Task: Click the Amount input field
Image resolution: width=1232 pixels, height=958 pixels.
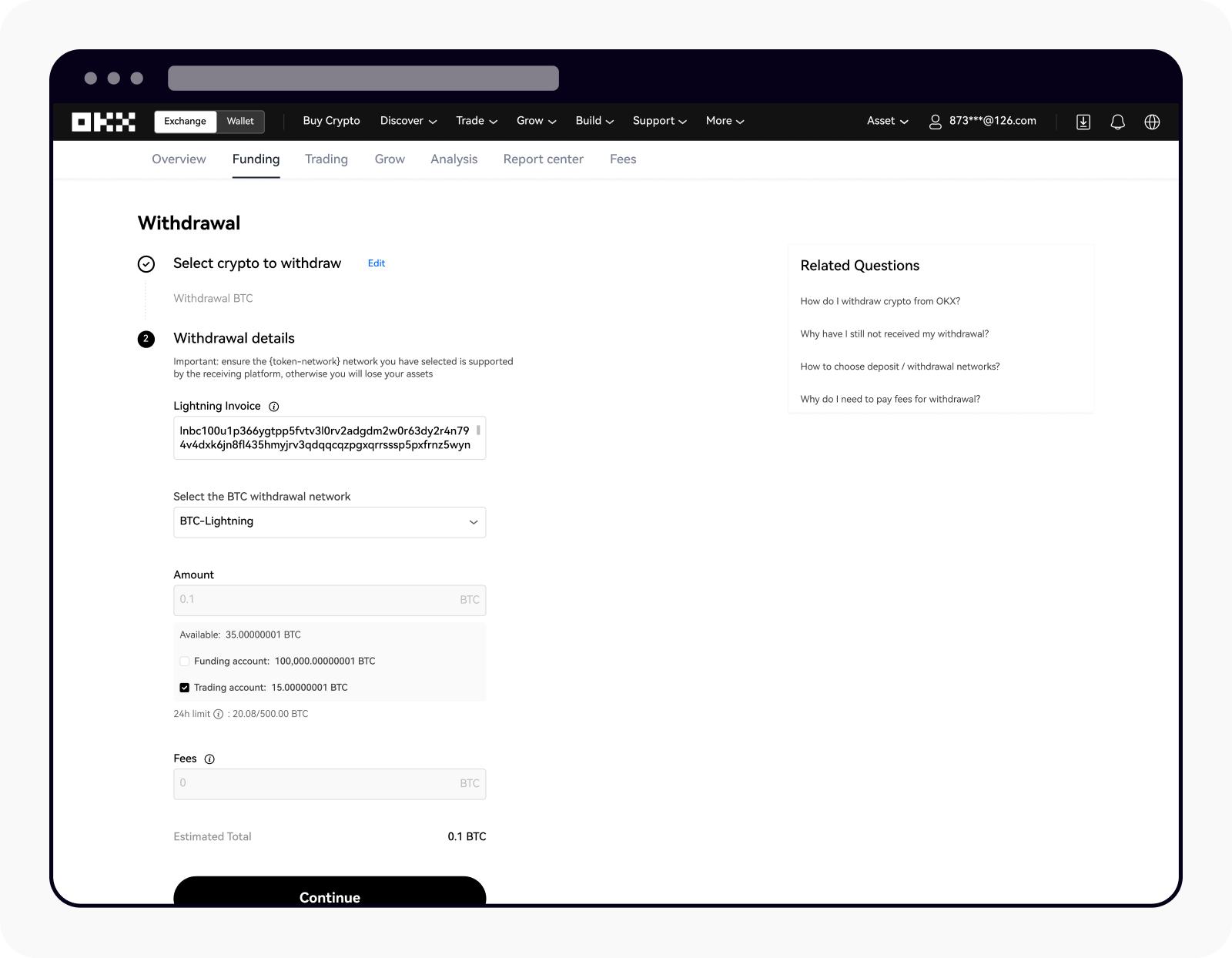Action: pyautogui.click(x=330, y=600)
